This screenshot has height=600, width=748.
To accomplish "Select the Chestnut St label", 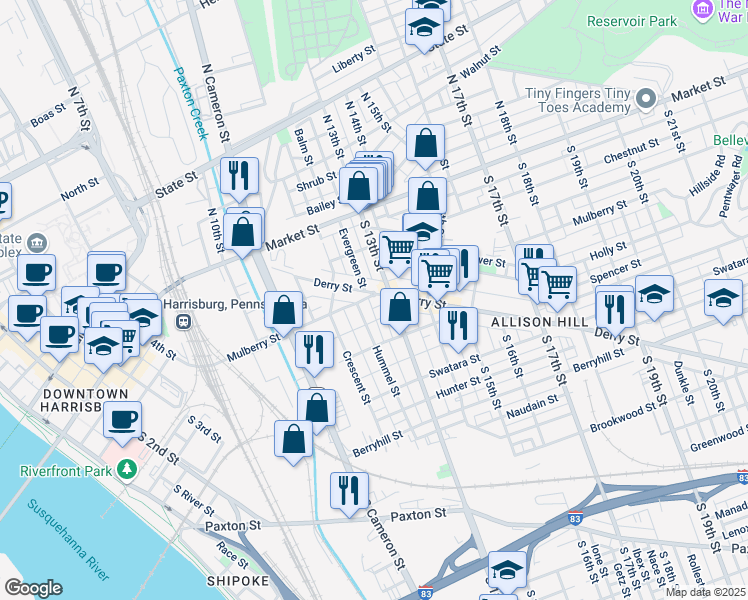I will (x=631, y=151).
